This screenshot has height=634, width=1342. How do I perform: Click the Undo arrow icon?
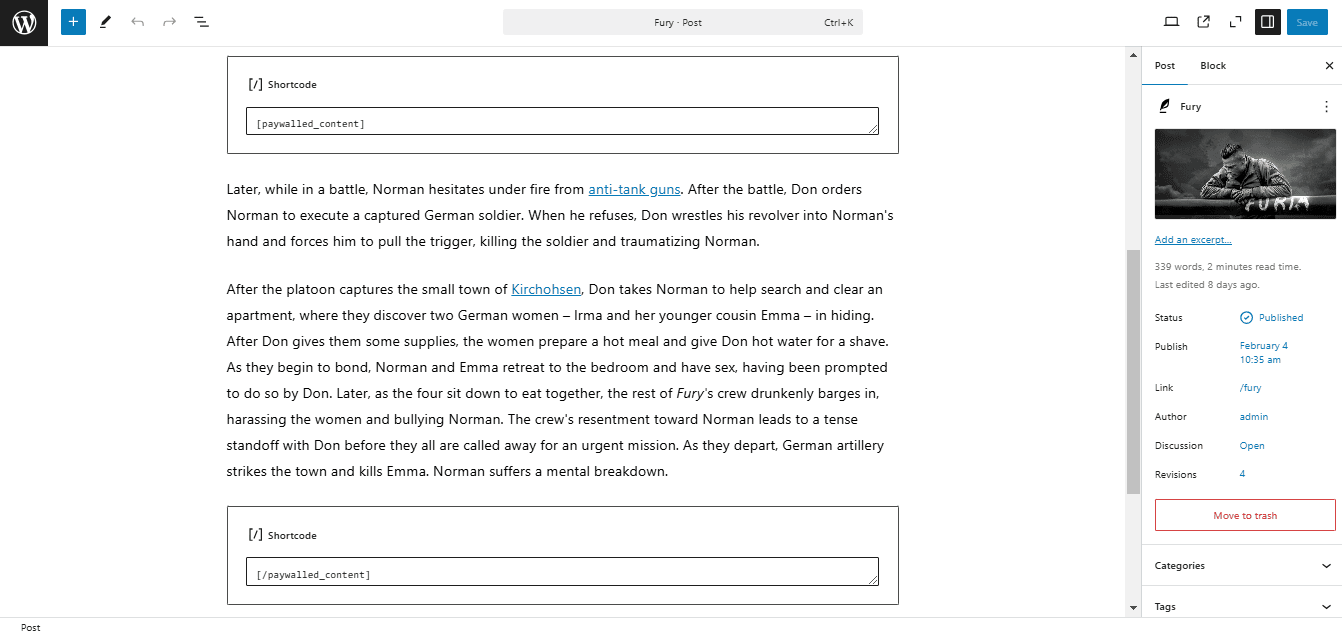pyautogui.click(x=137, y=22)
